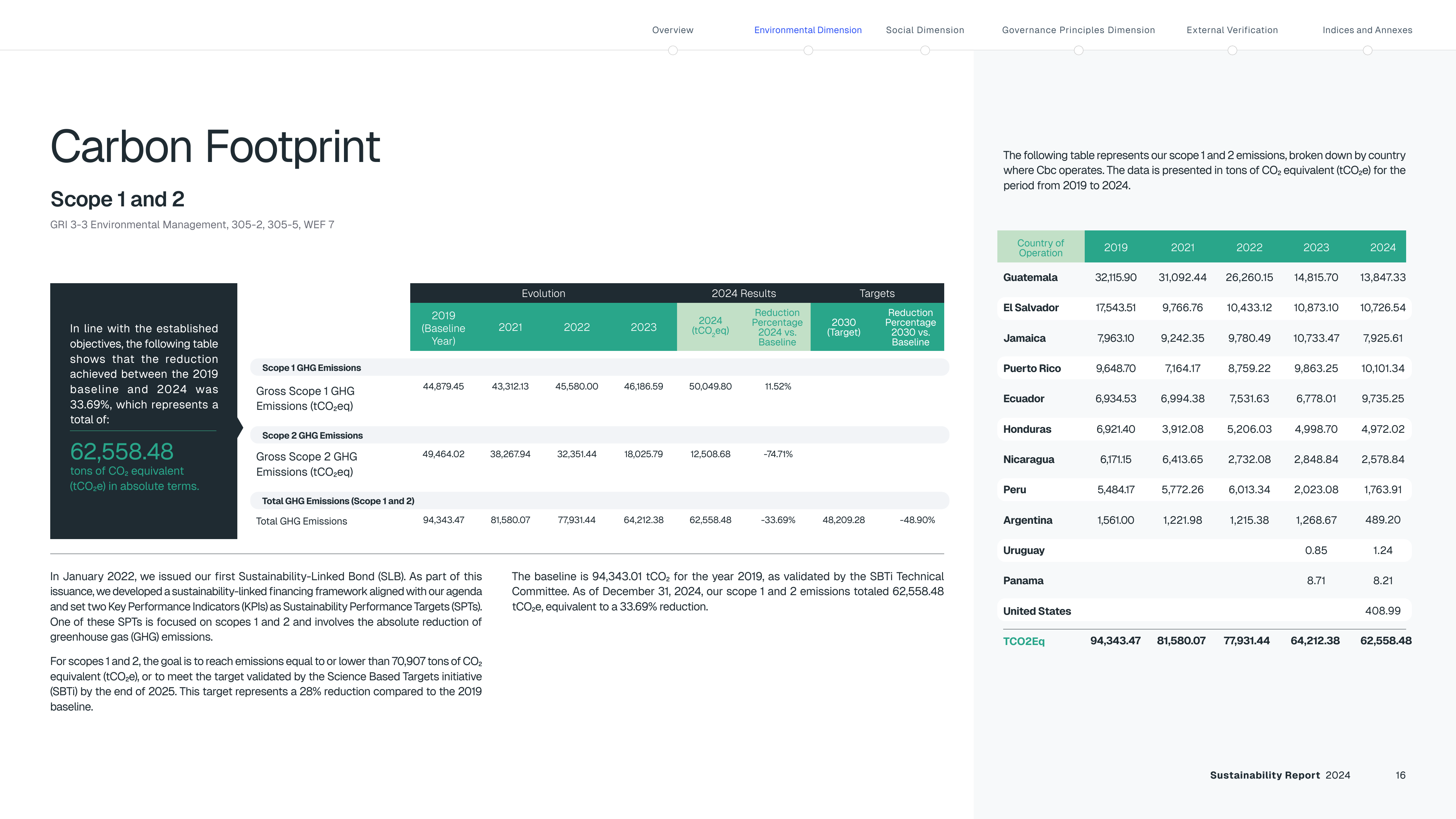Click the circle marker under Indices and Annexes
The width and height of the screenshot is (1456, 819).
coord(1367,50)
